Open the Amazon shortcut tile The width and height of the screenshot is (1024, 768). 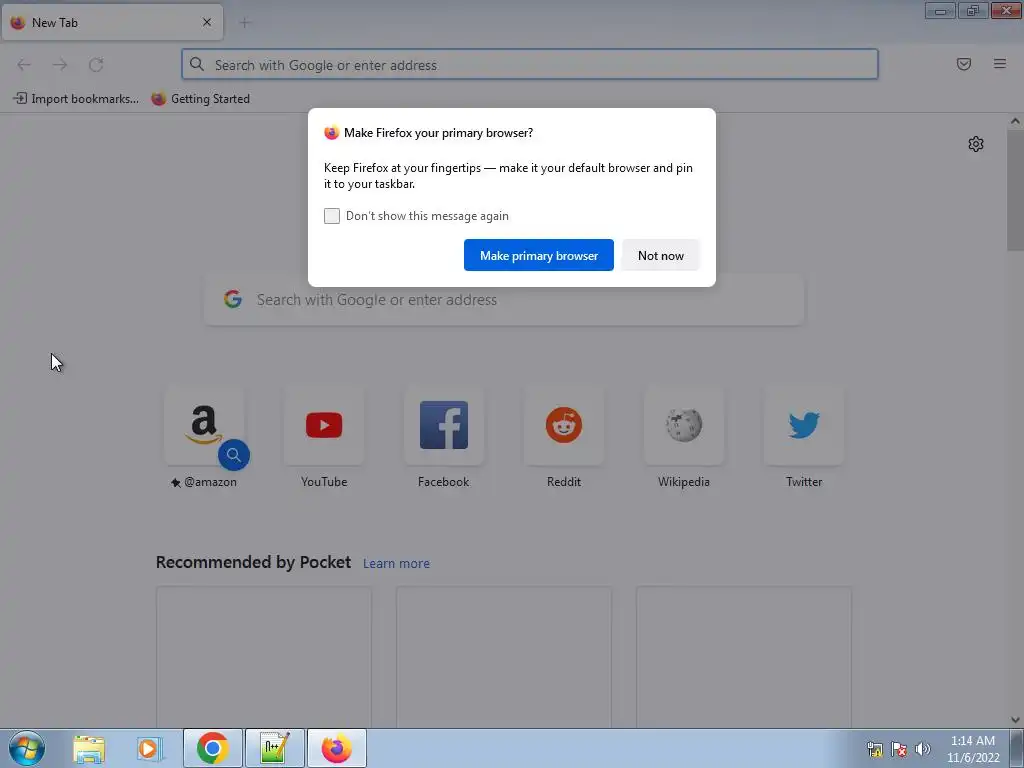click(204, 426)
